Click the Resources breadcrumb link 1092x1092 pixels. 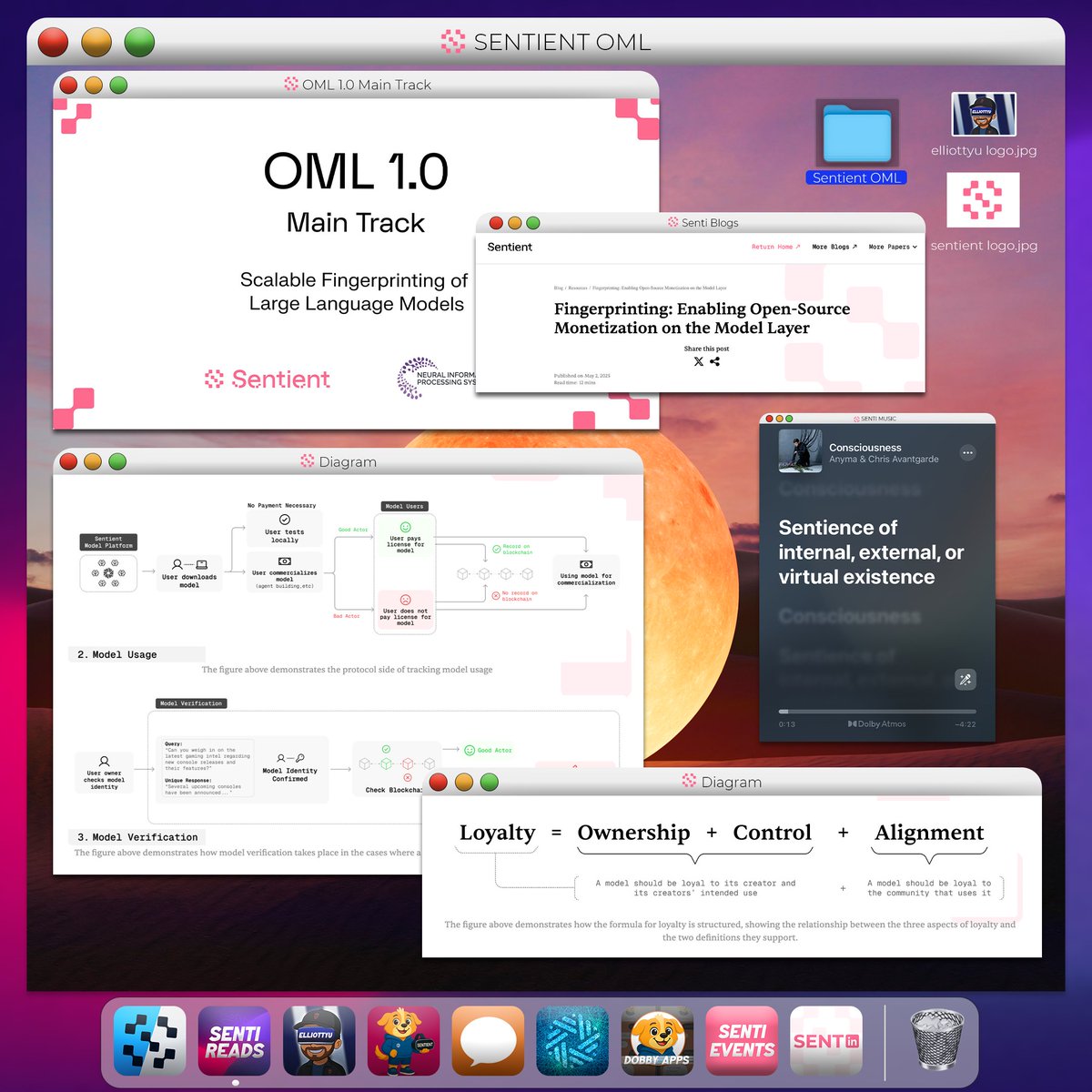(x=578, y=288)
